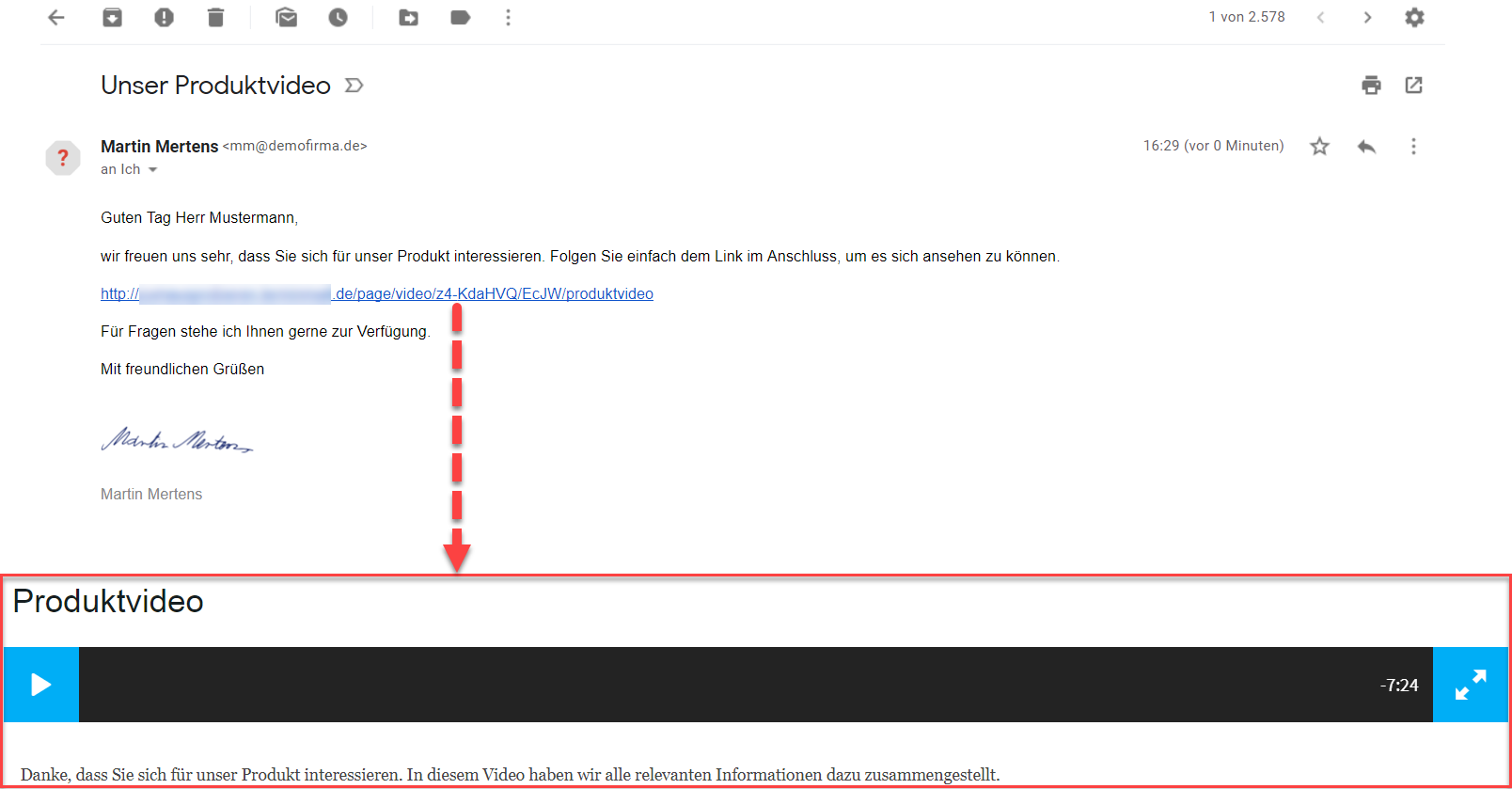Click the unknown sender avatar
1512x789 pixels.
pos(63,157)
